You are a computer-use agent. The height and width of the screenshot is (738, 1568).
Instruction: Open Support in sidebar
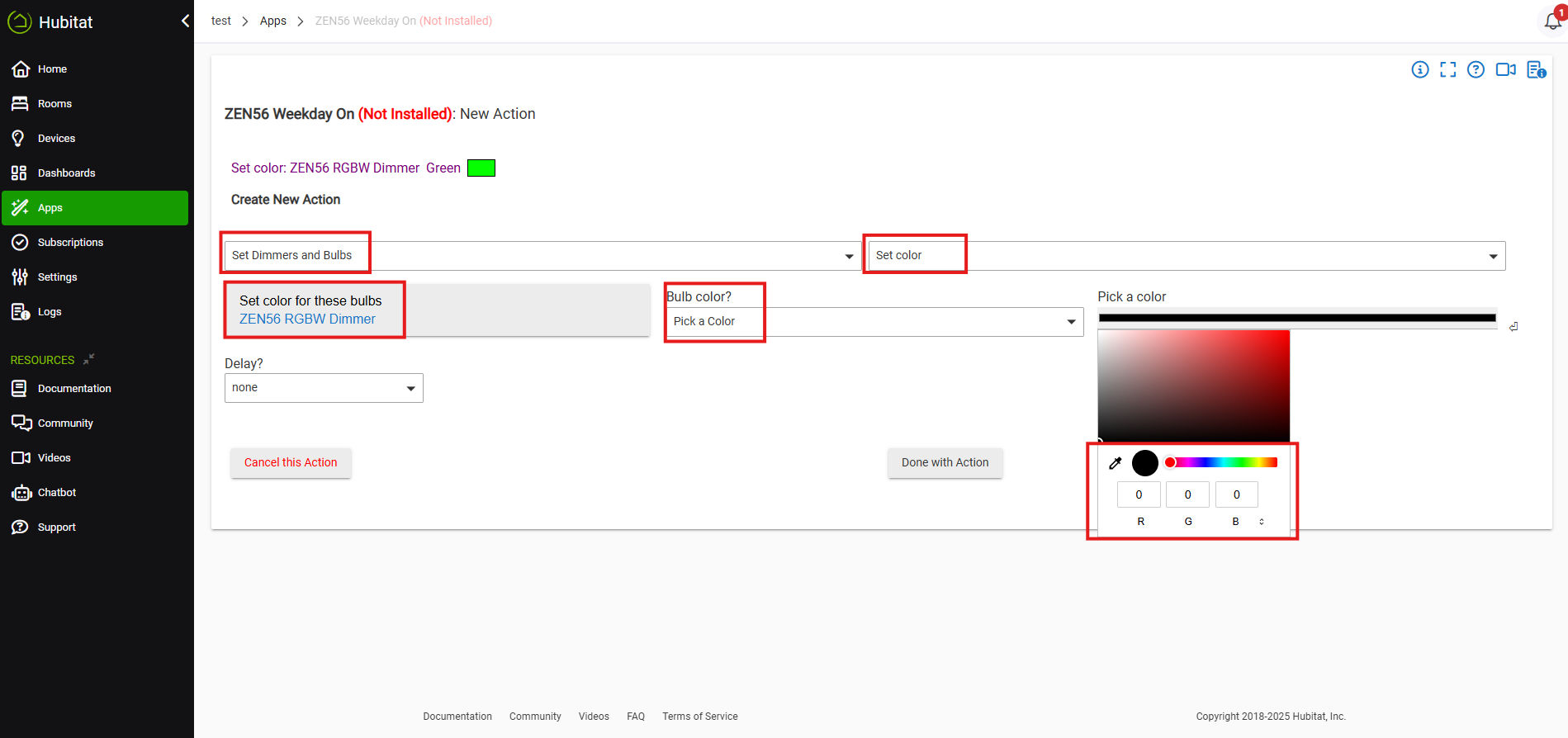point(95,527)
